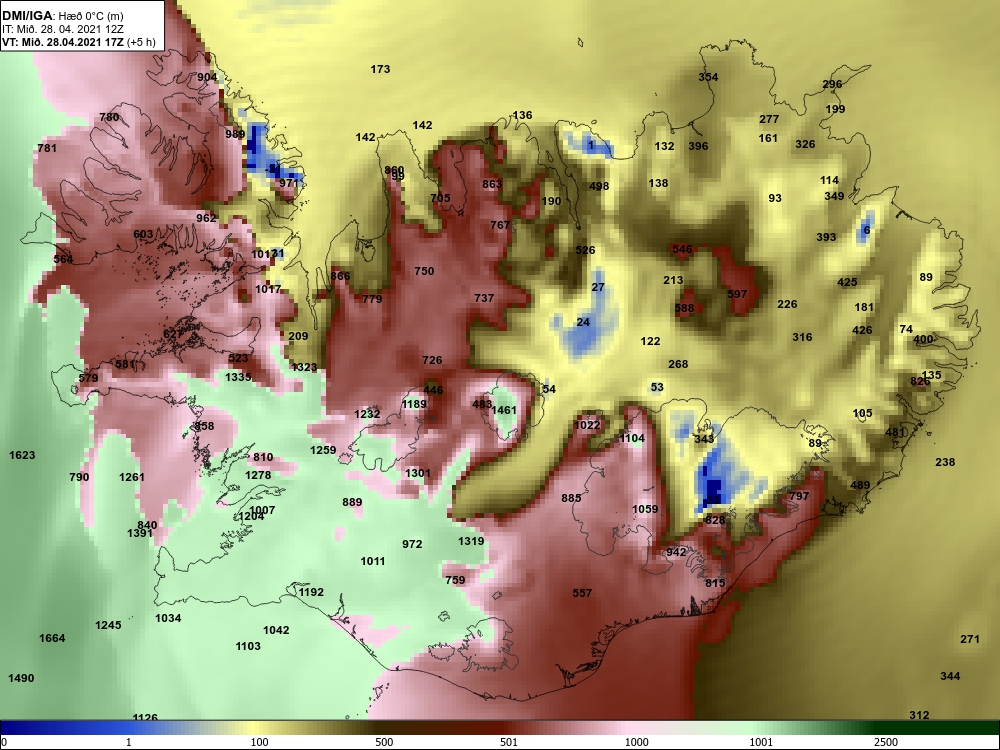Select the 2500 label on the legend
This screenshot has width=1000, height=750.
pyautogui.click(x=885, y=742)
